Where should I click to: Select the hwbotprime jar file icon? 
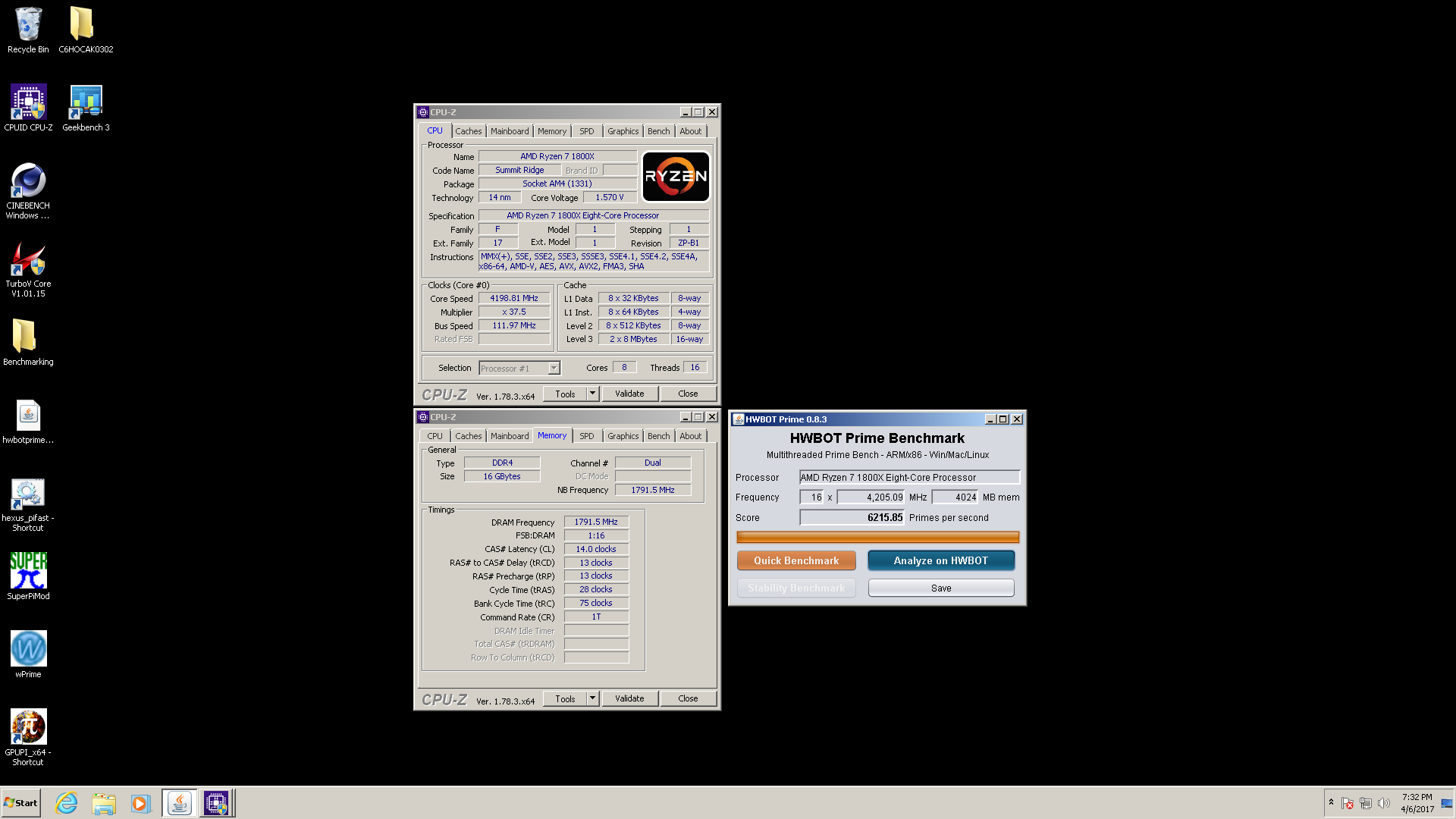pos(28,422)
